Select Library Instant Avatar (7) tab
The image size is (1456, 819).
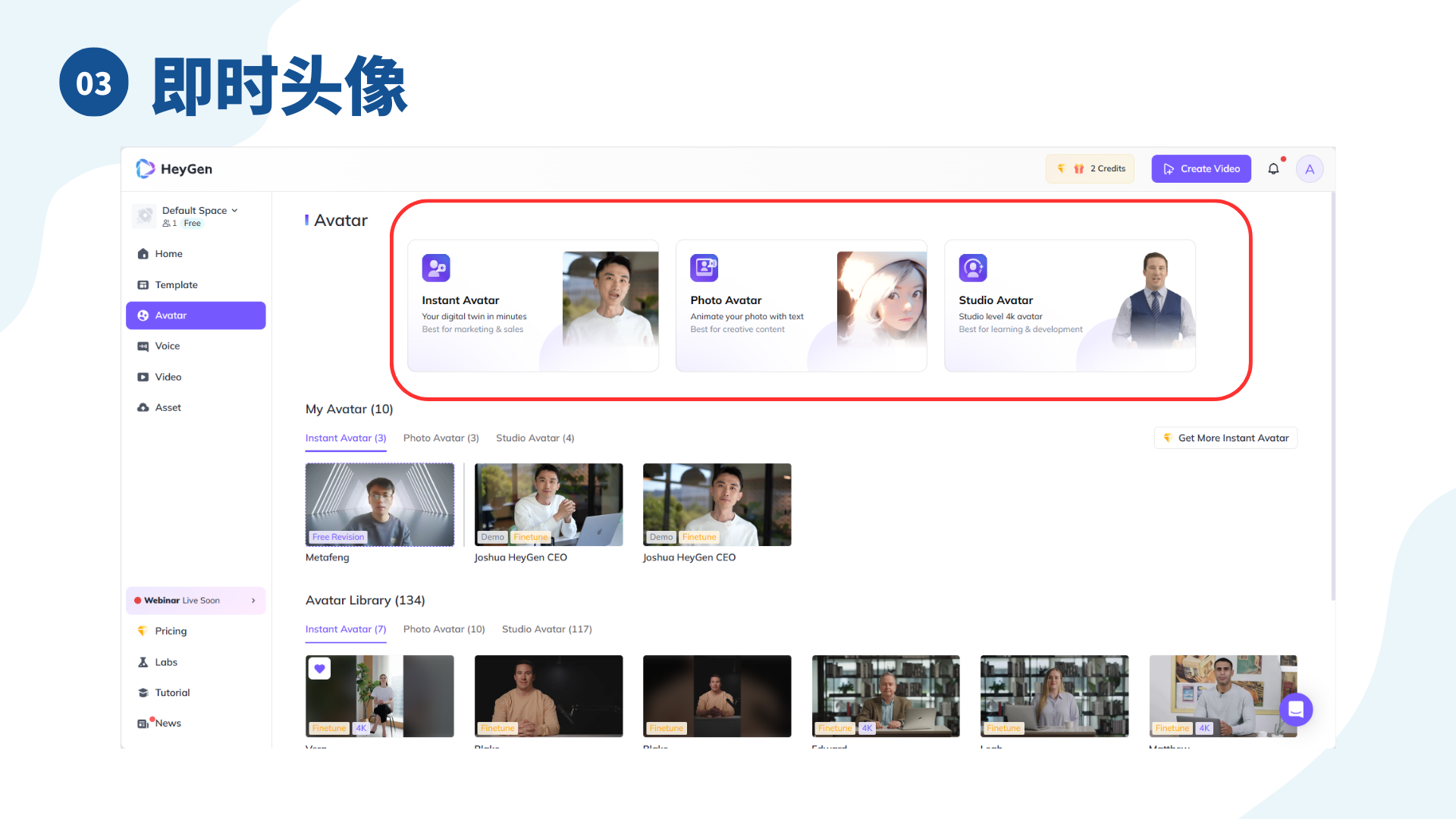[x=346, y=629]
